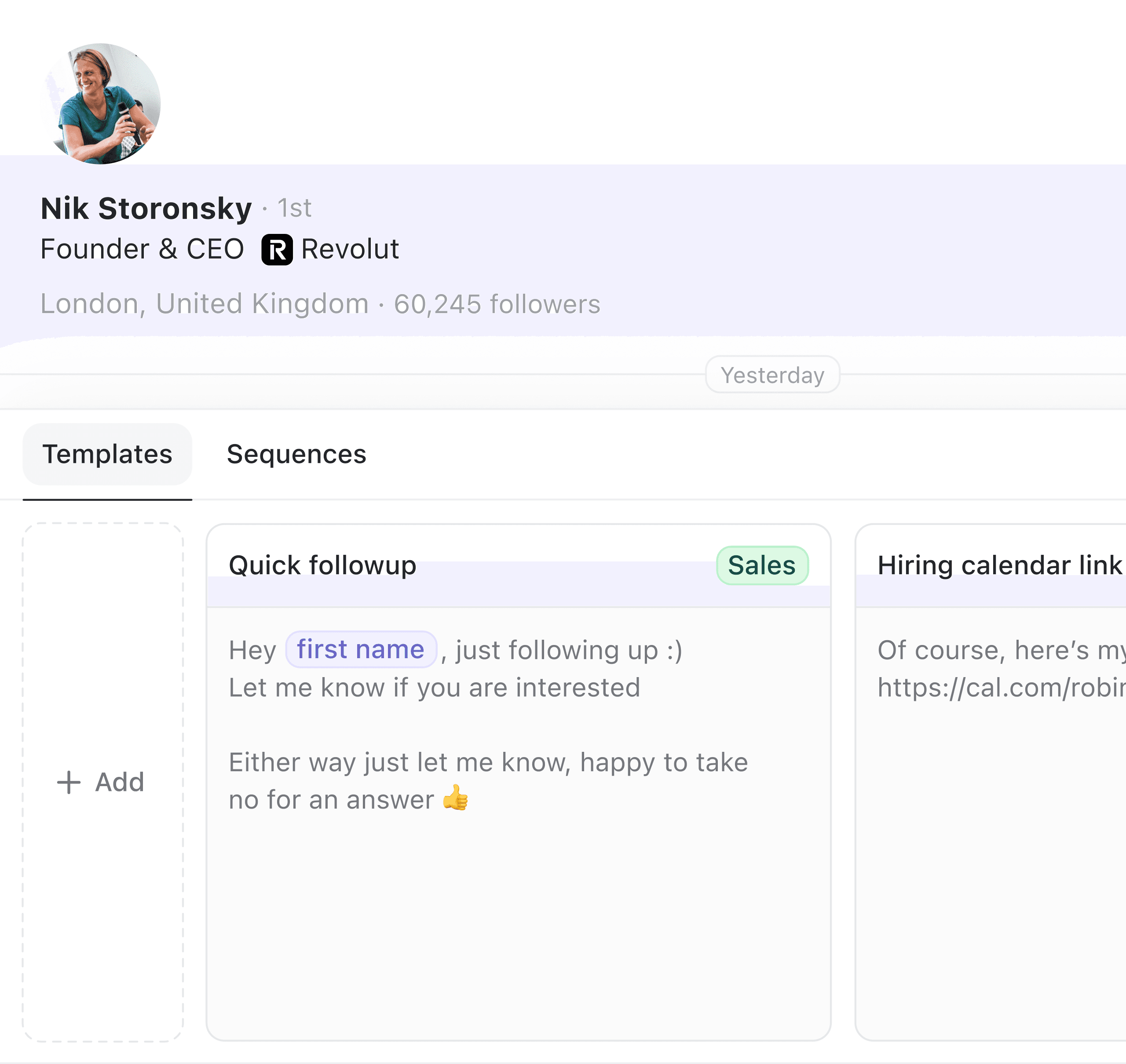Viewport: 1126px width, 1064px height.
Task: Click the Sales tag on Quick followup
Action: [x=762, y=565]
